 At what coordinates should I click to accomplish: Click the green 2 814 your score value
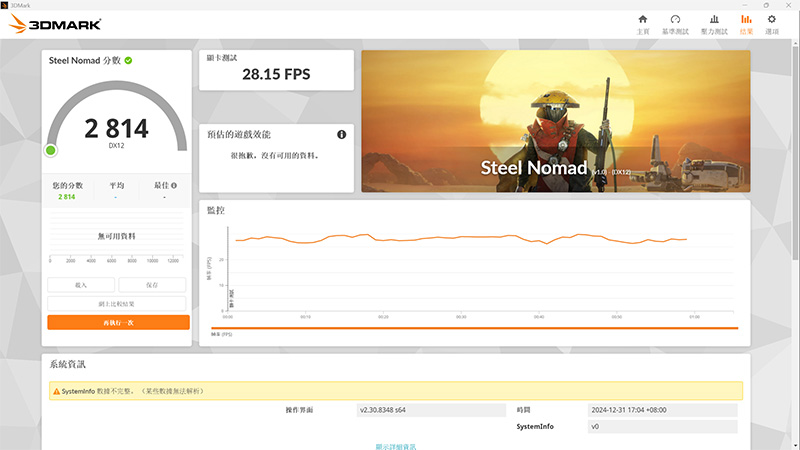tap(66, 197)
